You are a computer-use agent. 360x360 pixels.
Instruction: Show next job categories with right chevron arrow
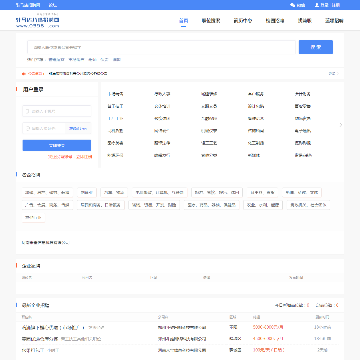click(340, 125)
